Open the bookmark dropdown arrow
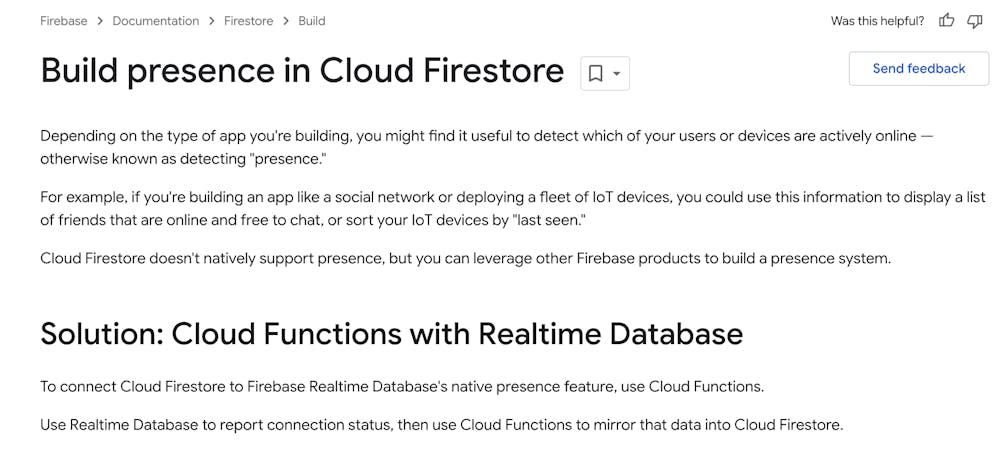 pyautogui.click(x=617, y=73)
